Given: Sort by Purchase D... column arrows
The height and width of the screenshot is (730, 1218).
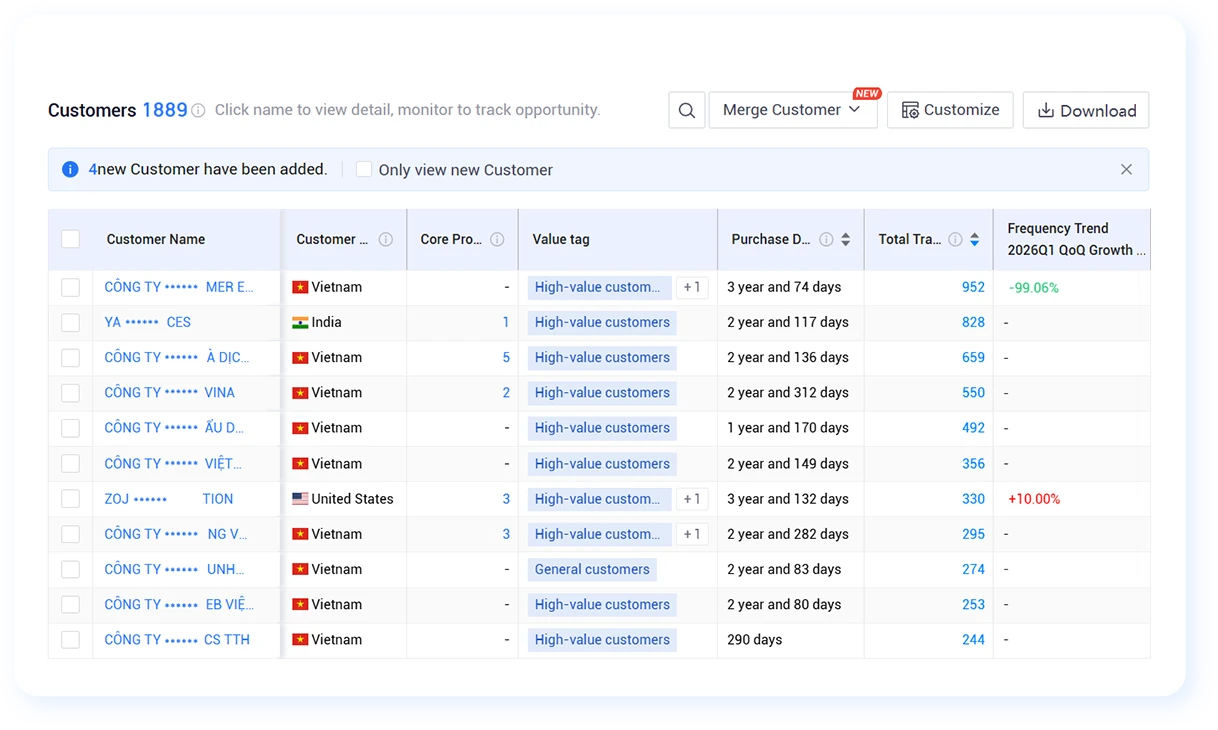Looking at the screenshot, I should pos(846,240).
